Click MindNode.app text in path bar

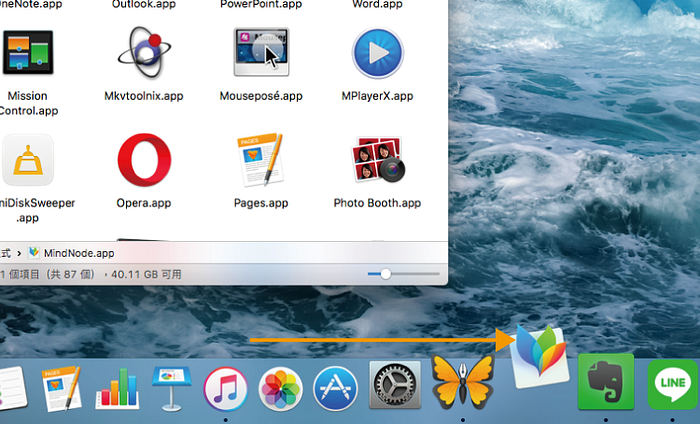[79, 253]
